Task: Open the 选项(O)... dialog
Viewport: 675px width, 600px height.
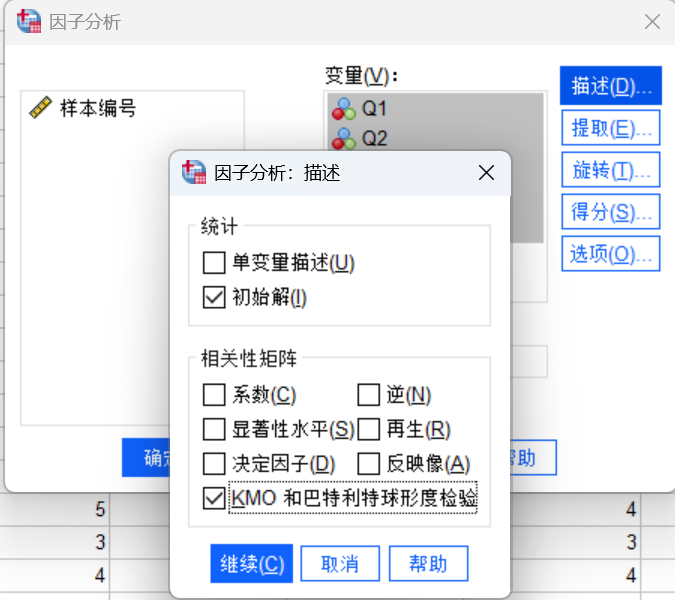Action: 610,254
